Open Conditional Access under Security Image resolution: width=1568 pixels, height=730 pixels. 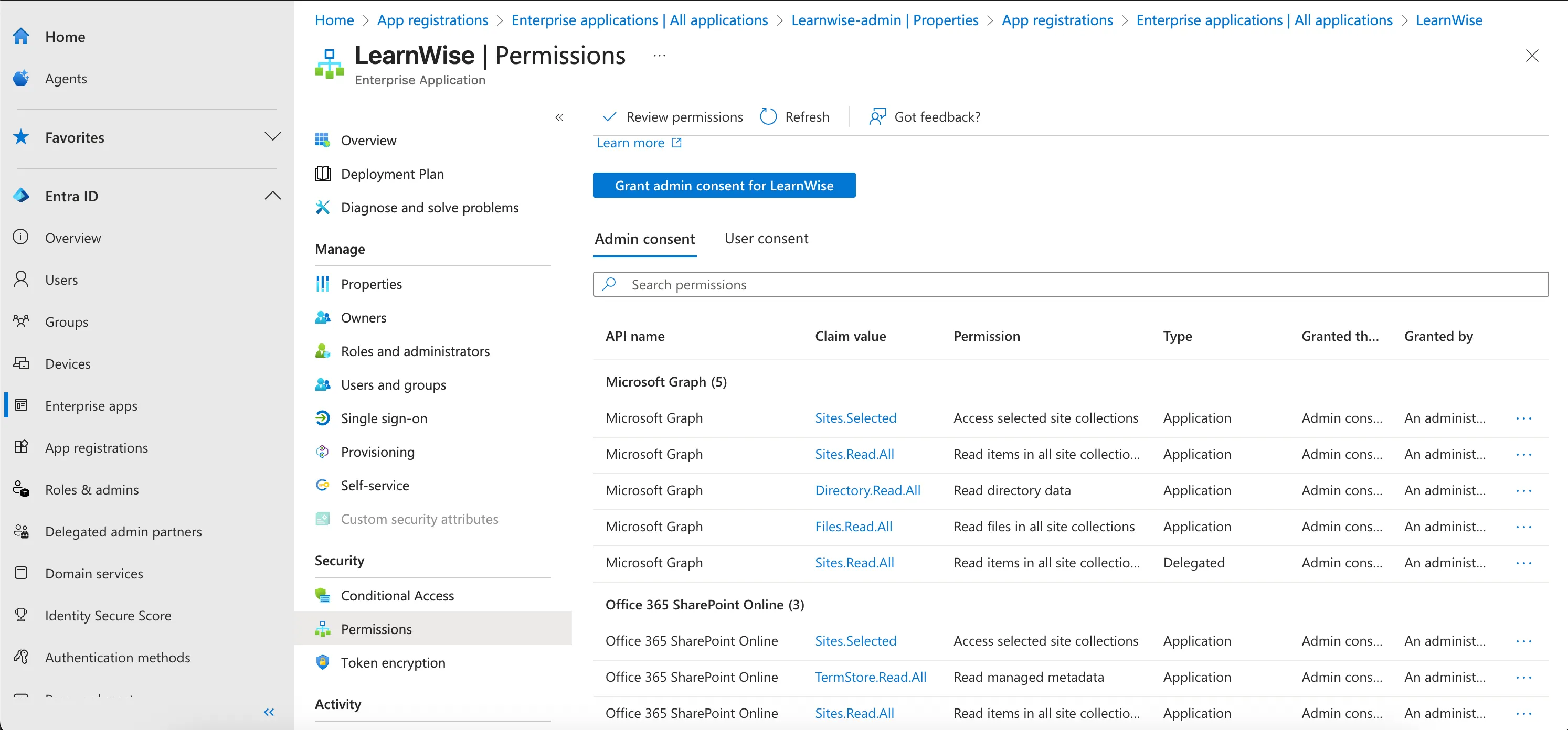(x=397, y=596)
